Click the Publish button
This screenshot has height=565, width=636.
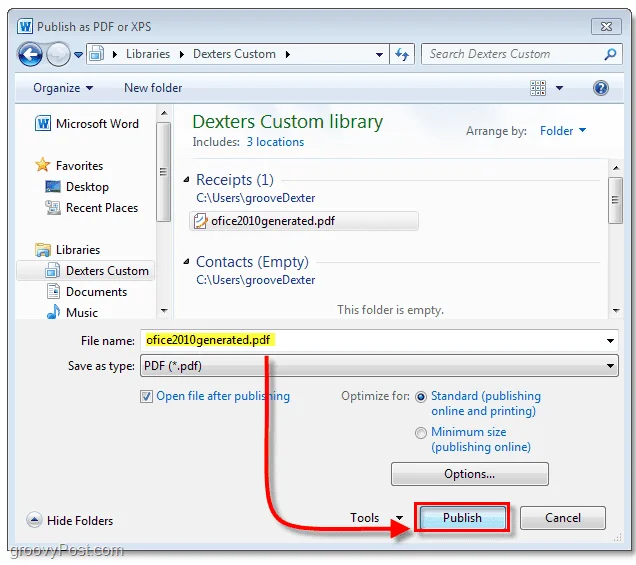click(462, 518)
